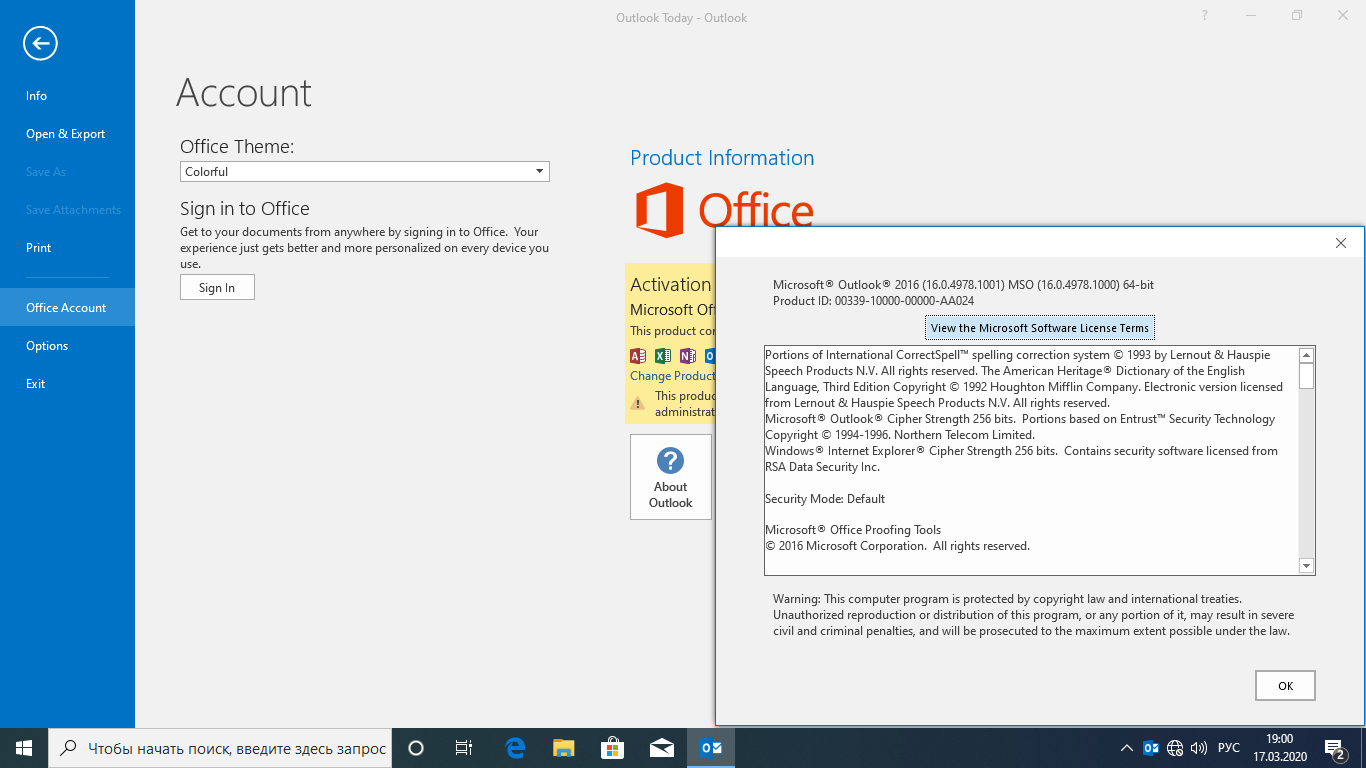Open the Mail app from the taskbar

(661, 748)
